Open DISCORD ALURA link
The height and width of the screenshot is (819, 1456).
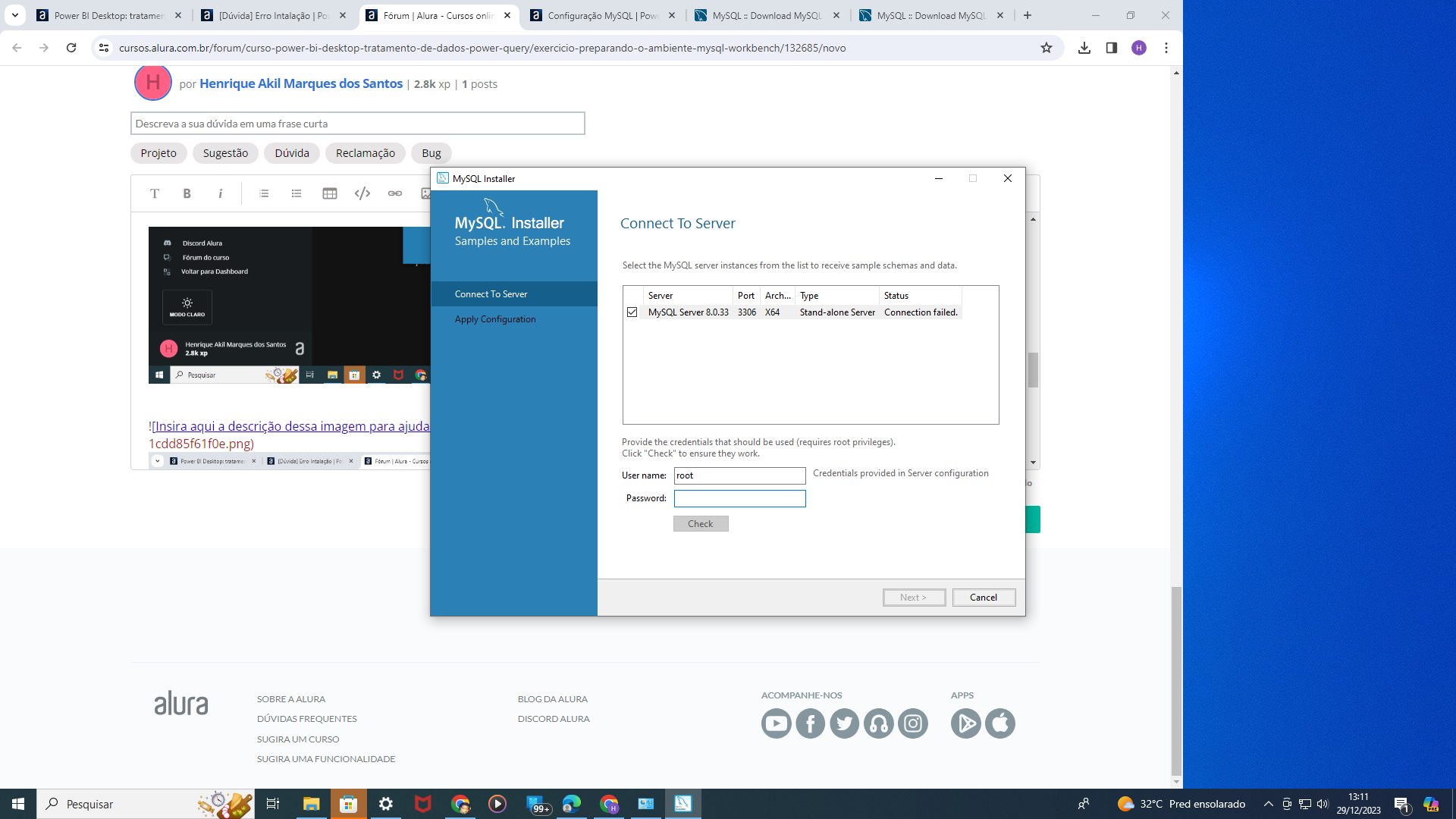(x=554, y=719)
